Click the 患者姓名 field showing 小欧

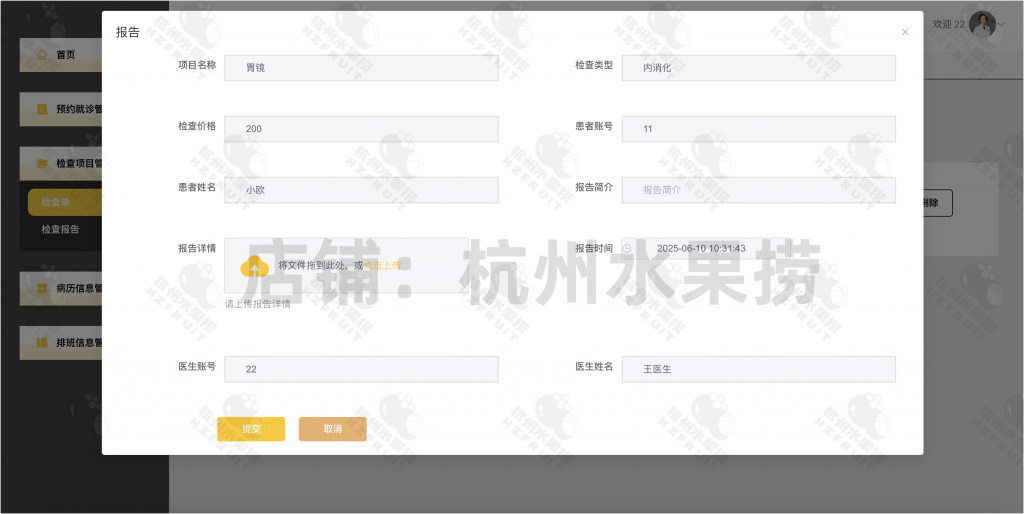click(361, 190)
